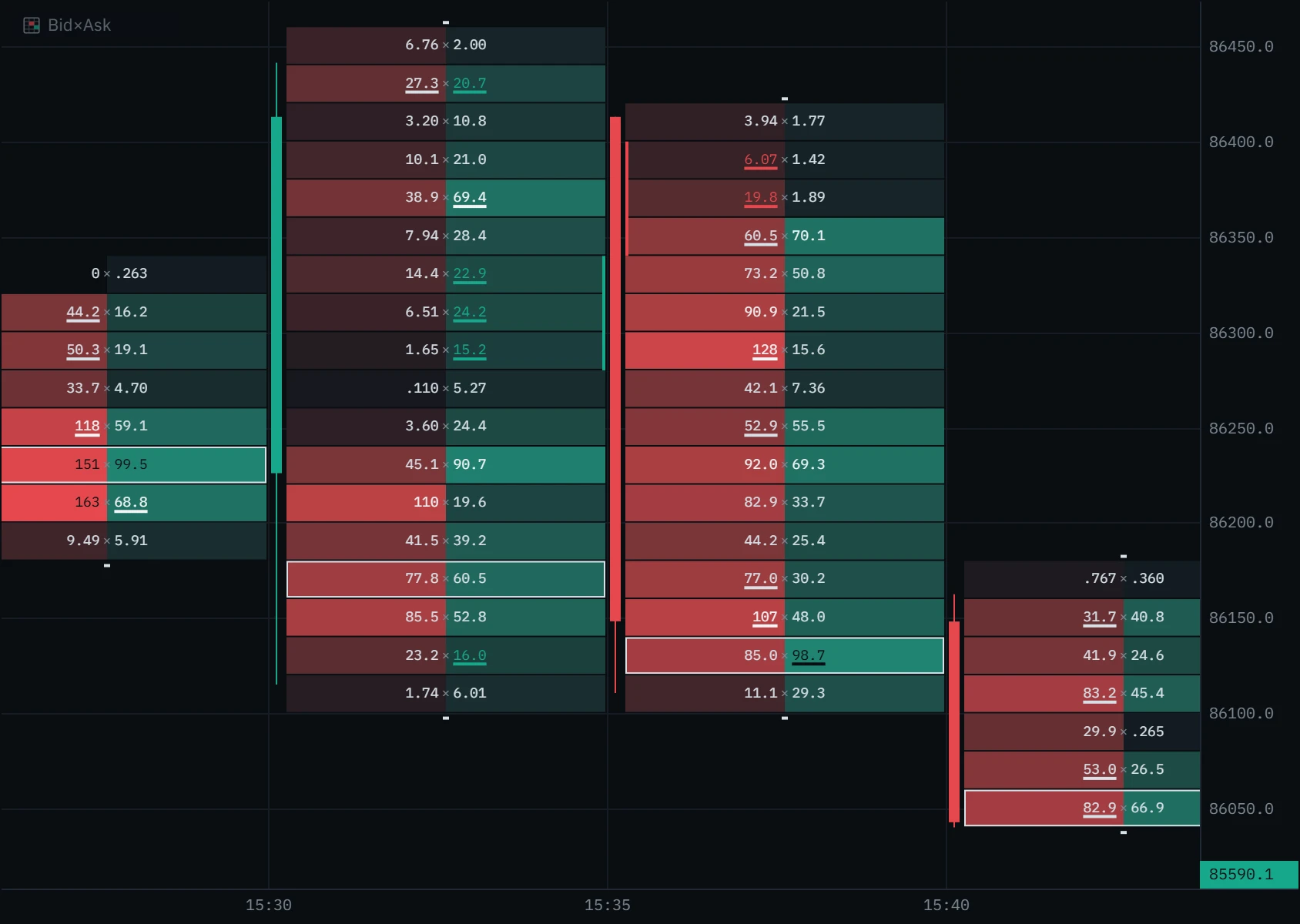Click the 29.9 × .265 footprint cell
The width and height of the screenshot is (1300, 924).
tap(1082, 732)
